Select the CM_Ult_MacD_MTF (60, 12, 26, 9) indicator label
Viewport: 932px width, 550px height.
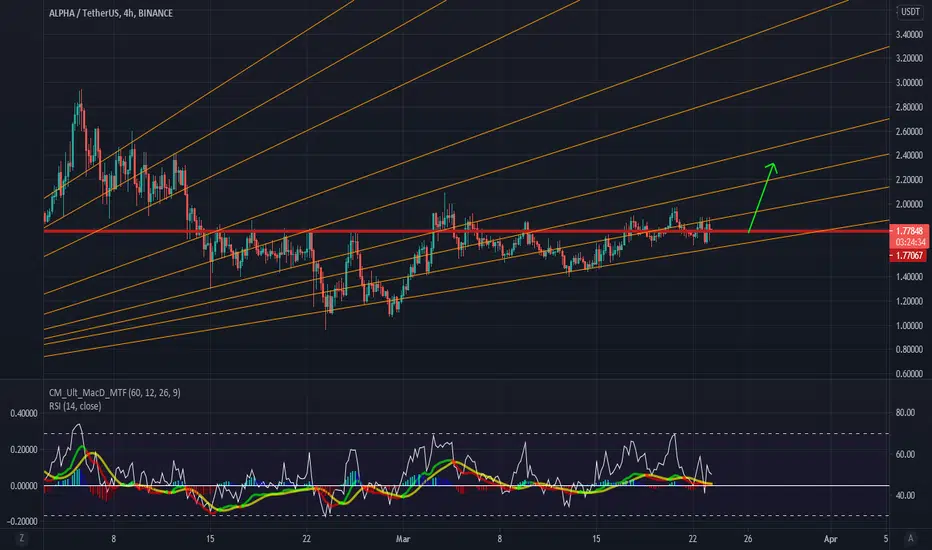[115, 392]
